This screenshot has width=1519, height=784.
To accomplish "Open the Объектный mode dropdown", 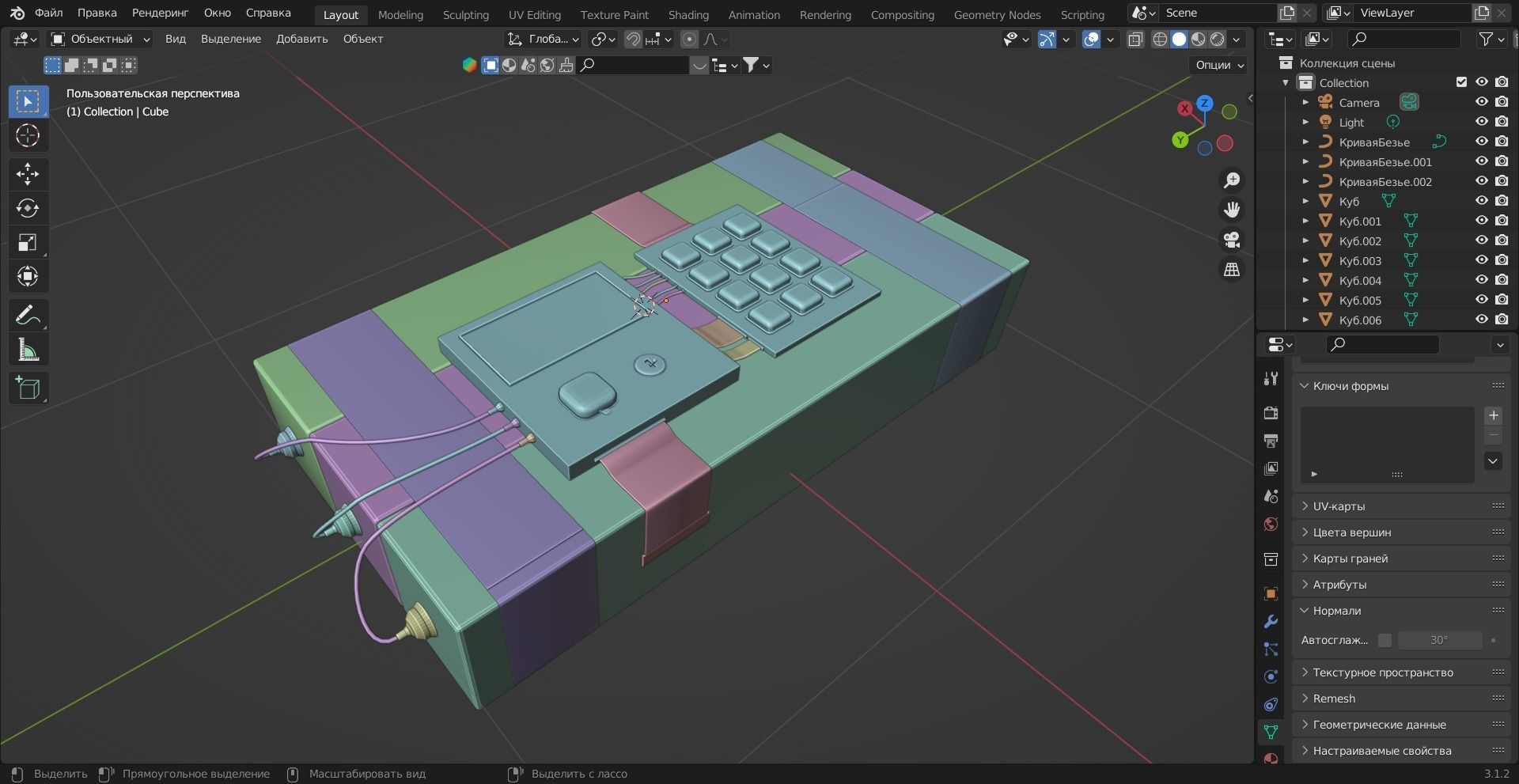I will 100,39.
